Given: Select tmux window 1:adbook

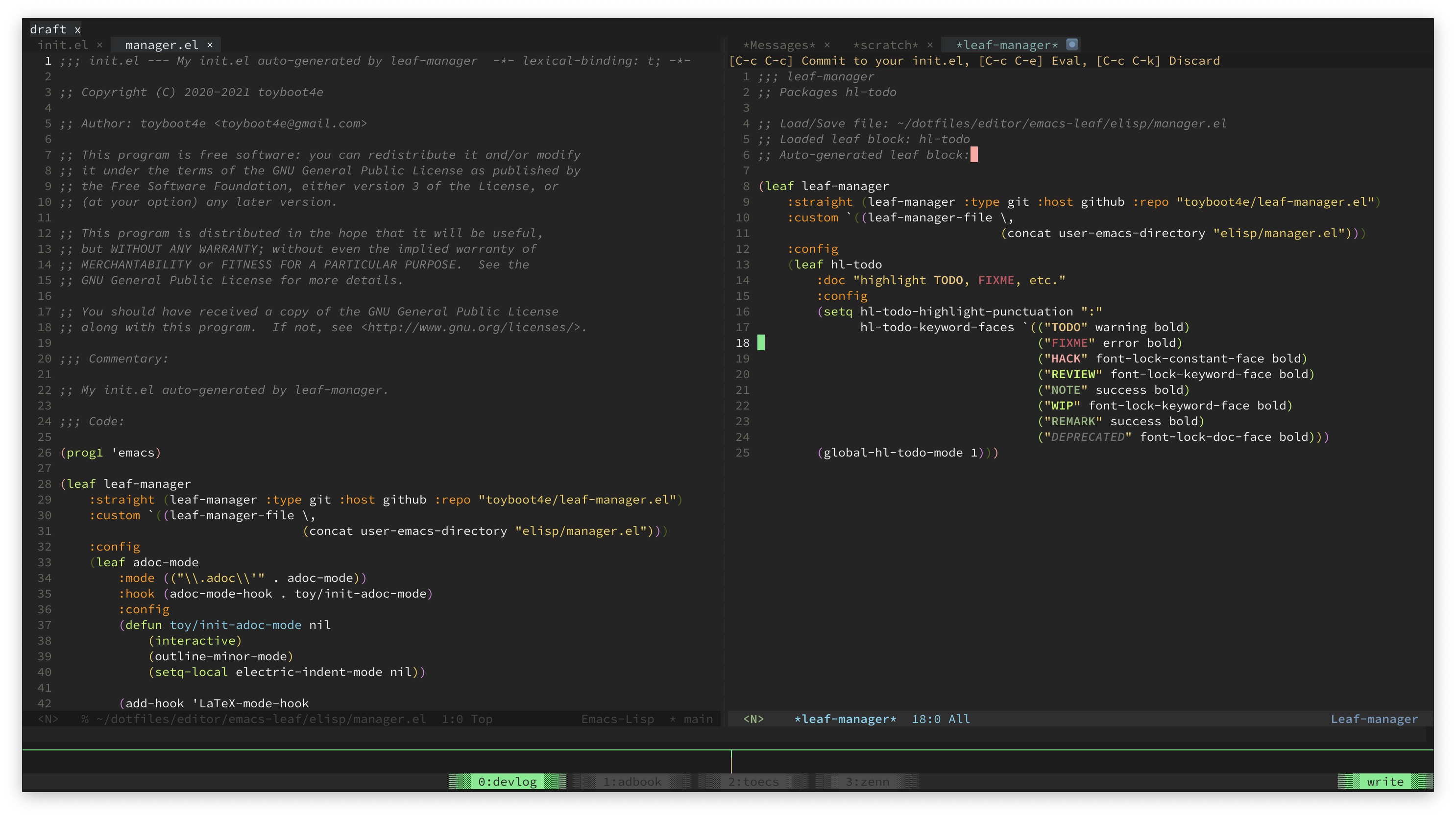Looking at the screenshot, I should tap(632, 781).
